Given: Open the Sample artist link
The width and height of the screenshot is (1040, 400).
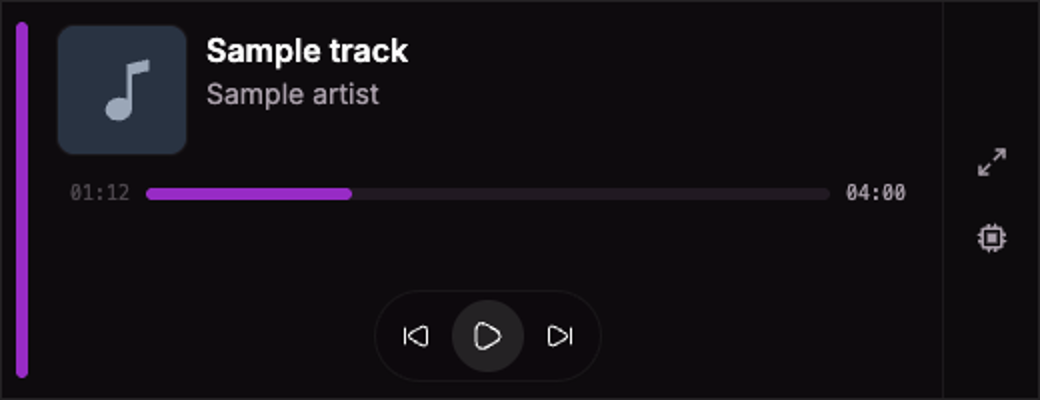Looking at the screenshot, I should pyautogui.click(x=292, y=94).
